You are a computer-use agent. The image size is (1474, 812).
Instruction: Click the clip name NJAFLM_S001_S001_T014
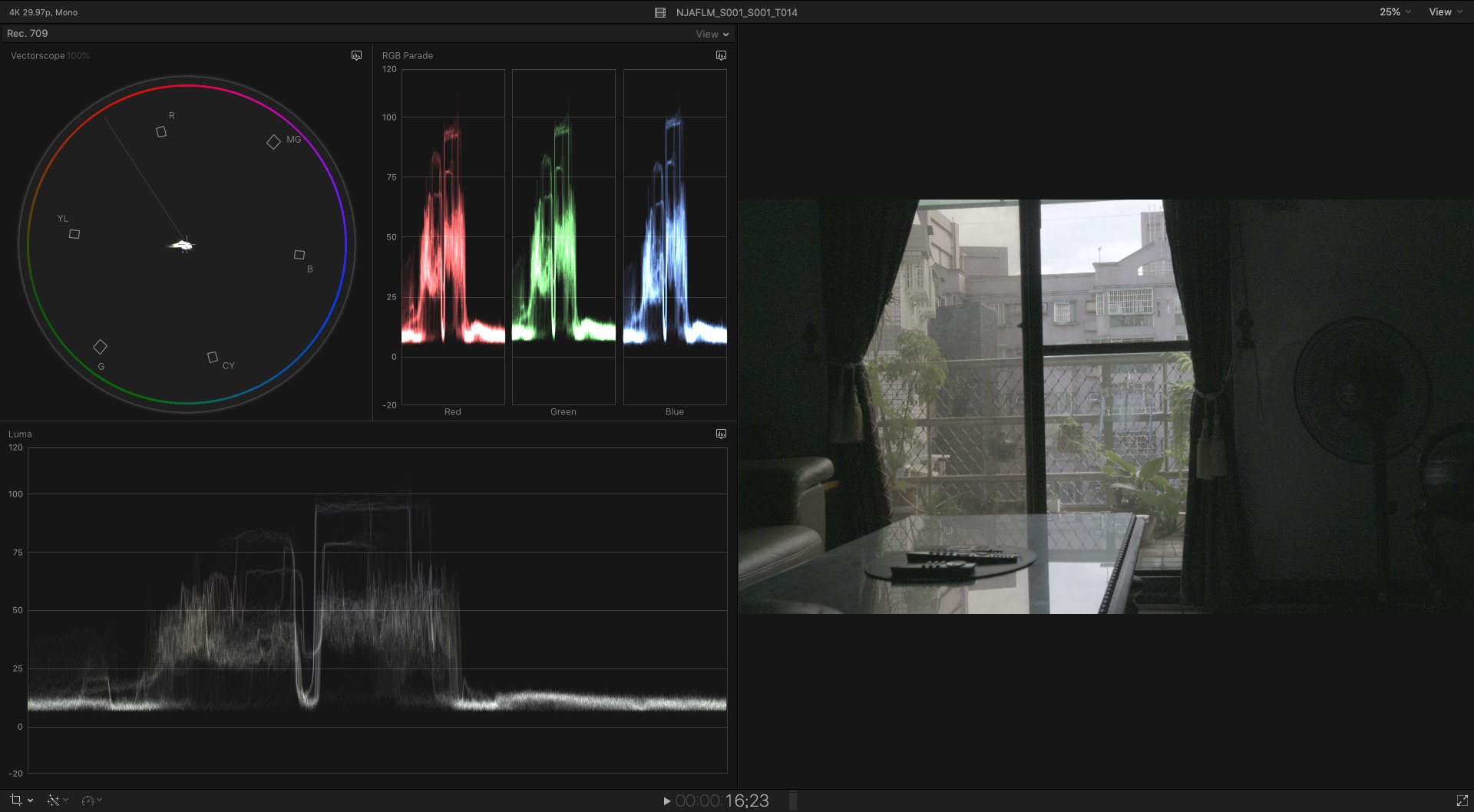(737, 12)
